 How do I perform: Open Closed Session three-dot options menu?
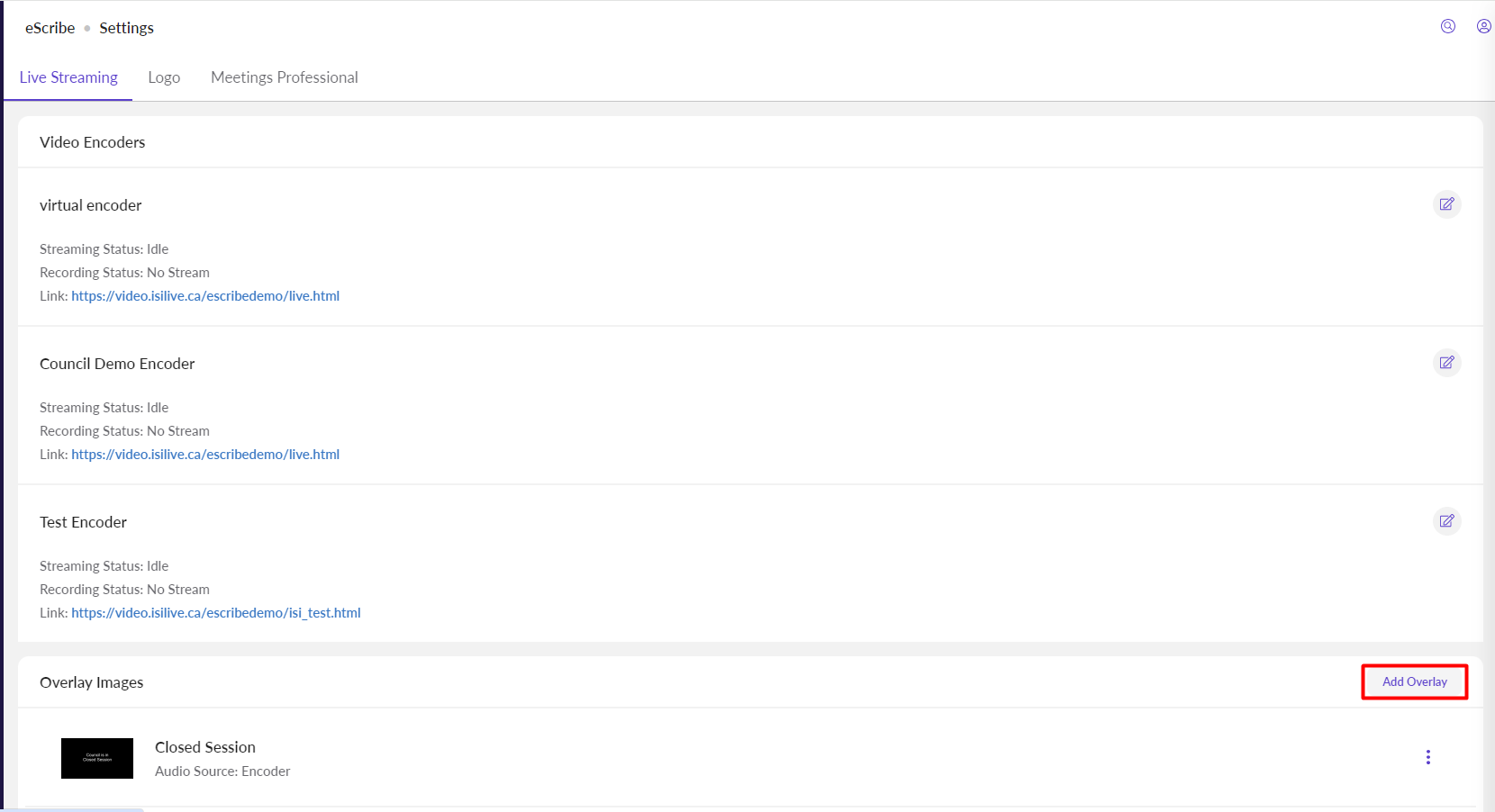pyautogui.click(x=1427, y=757)
